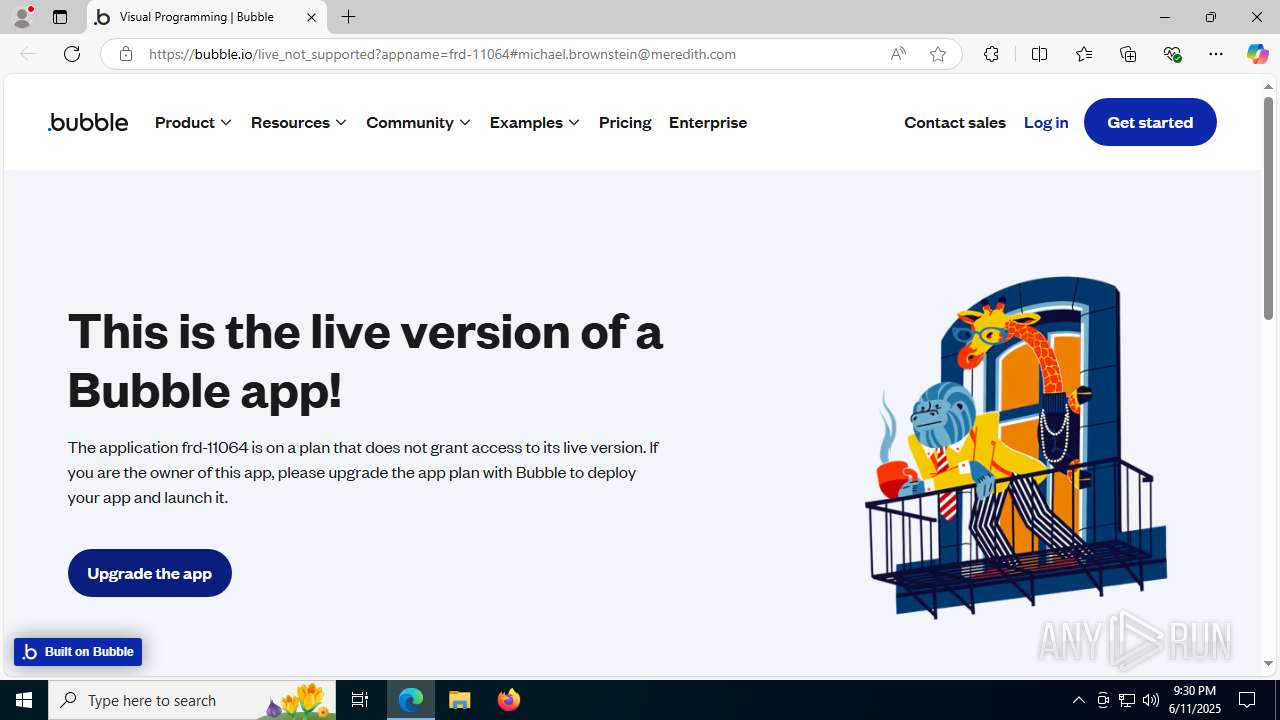
Task: Open the Enterprise page
Action: [708, 122]
